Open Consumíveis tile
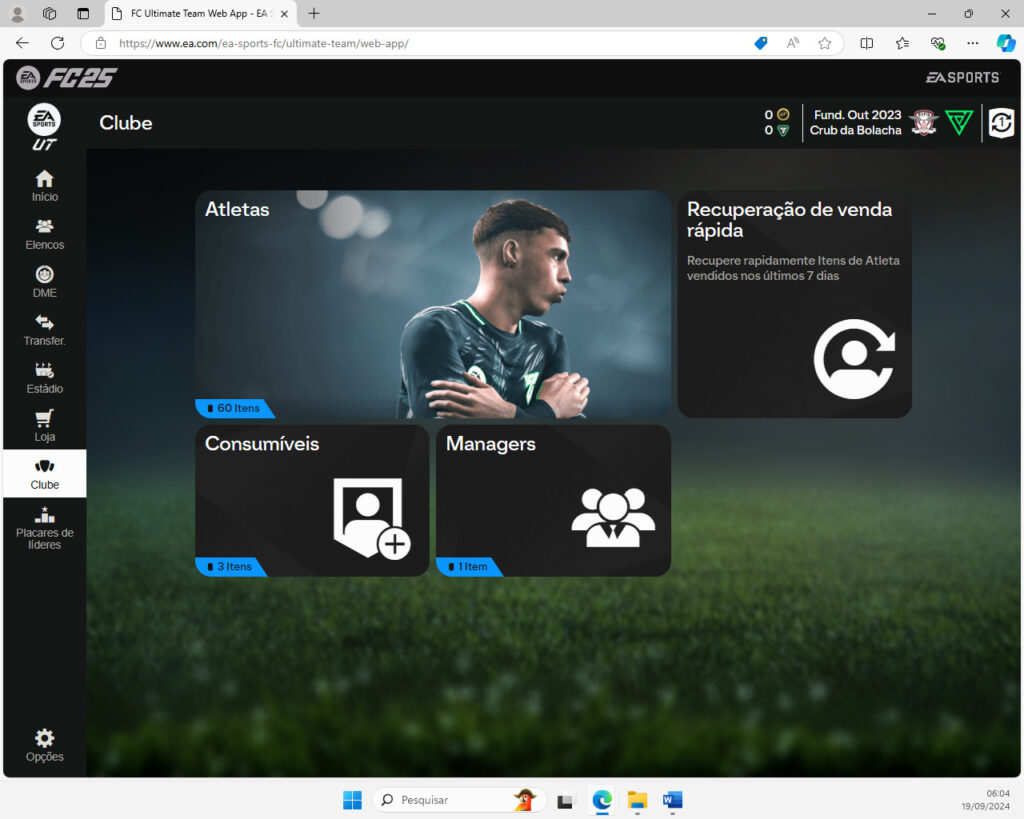The height and width of the screenshot is (819, 1024). (311, 500)
